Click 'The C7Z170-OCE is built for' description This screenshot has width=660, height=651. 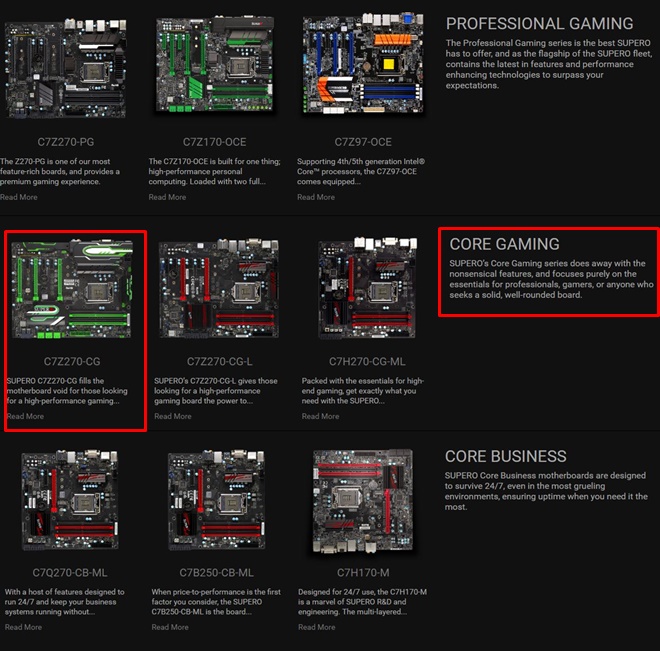pyautogui.click(x=214, y=171)
